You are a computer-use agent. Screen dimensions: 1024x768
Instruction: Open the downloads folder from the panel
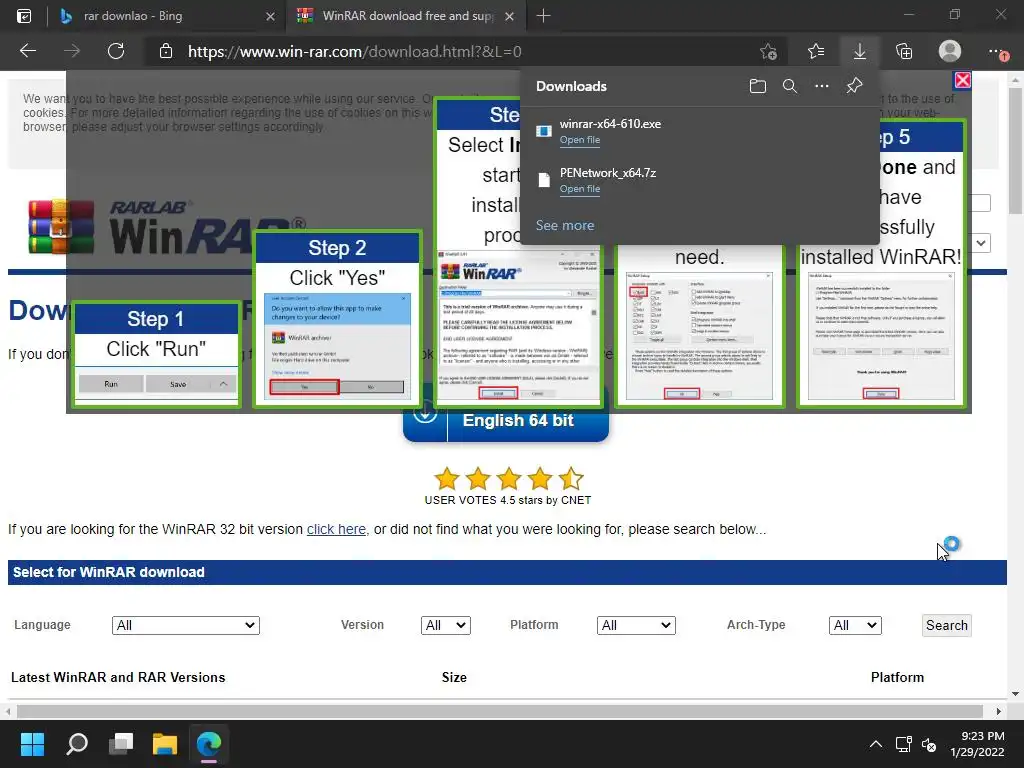tap(758, 86)
